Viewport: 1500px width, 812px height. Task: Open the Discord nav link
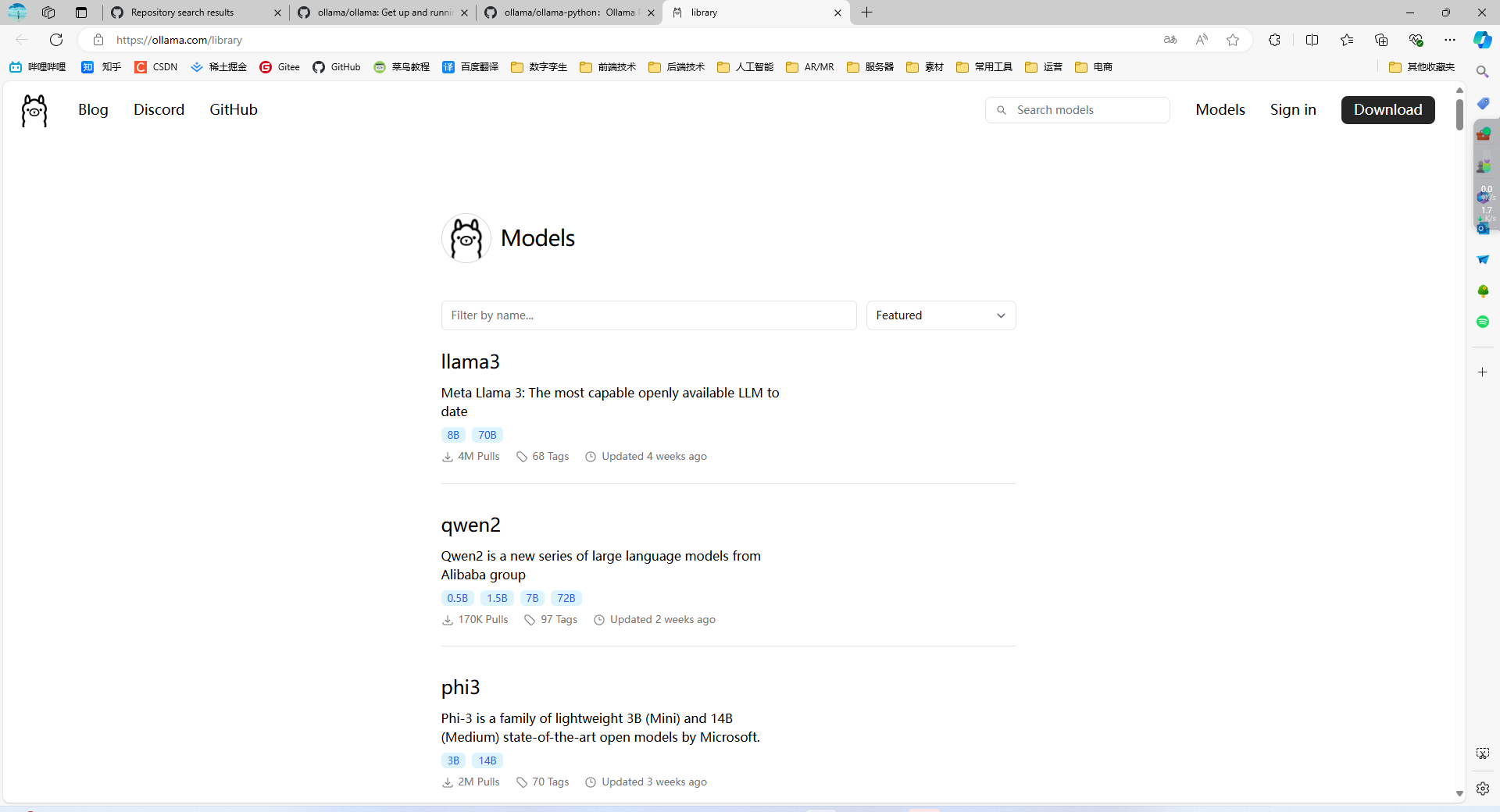[x=159, y=110]
